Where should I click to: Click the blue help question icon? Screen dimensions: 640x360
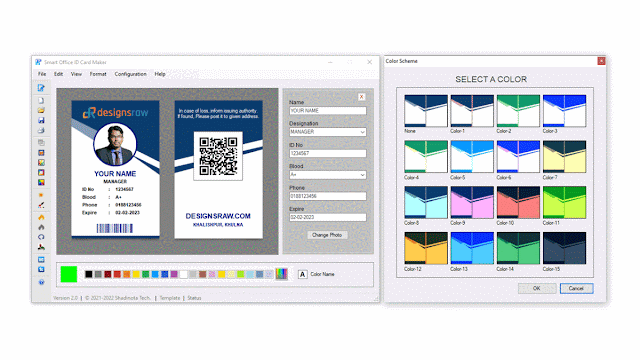[x=41, y=282]
